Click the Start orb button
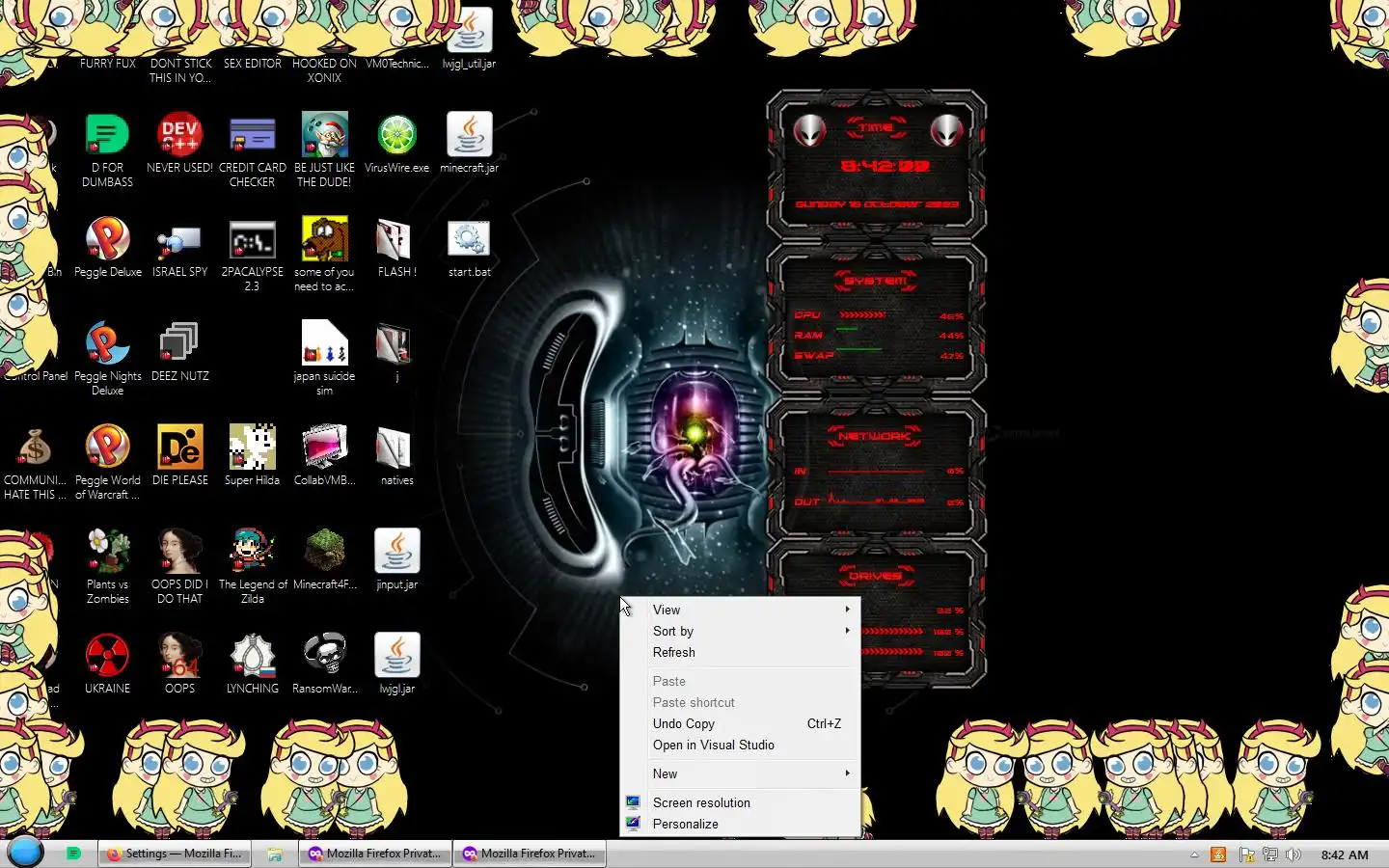 pos(25,853)
